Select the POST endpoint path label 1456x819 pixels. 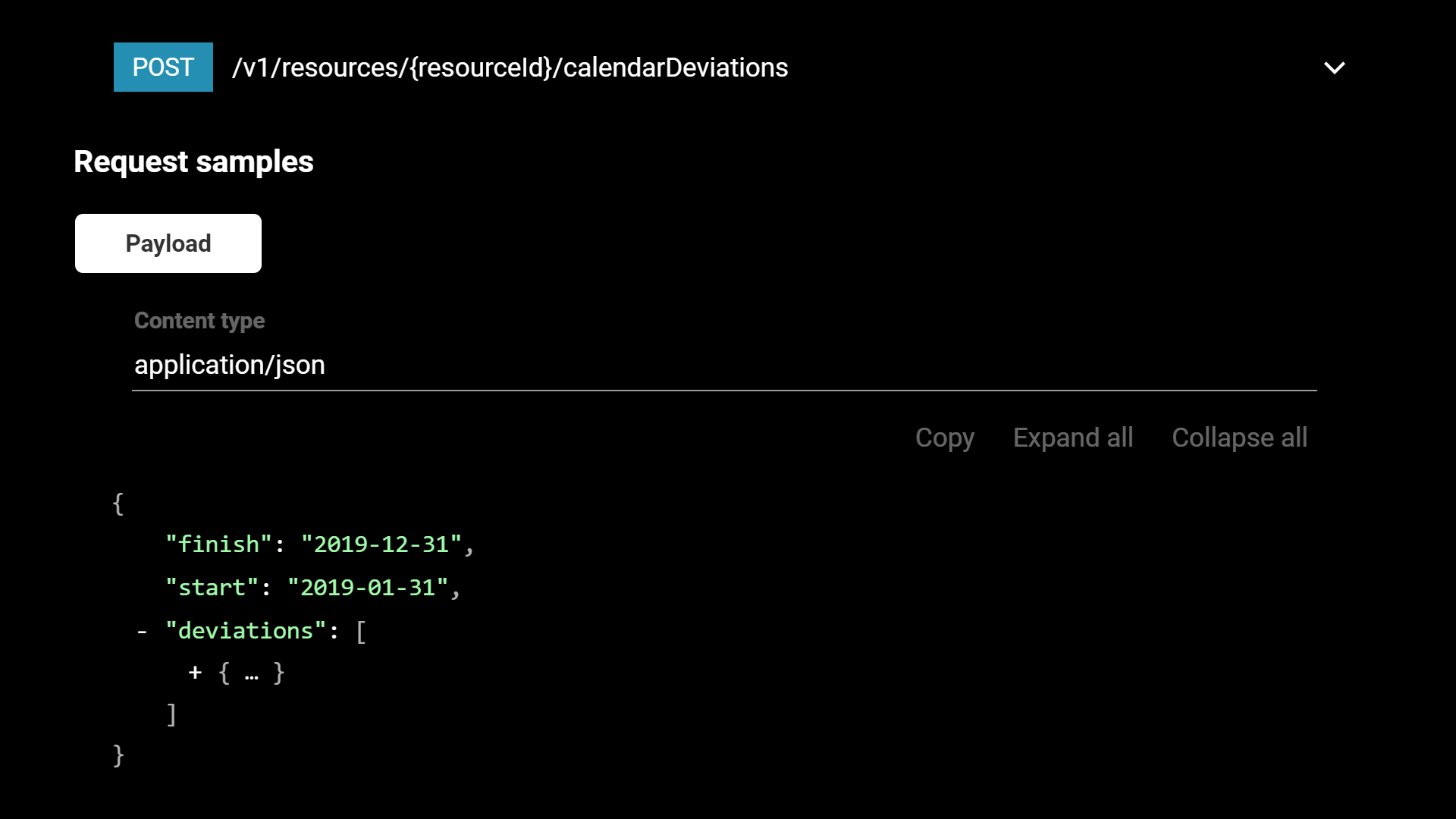click(509, 67)
